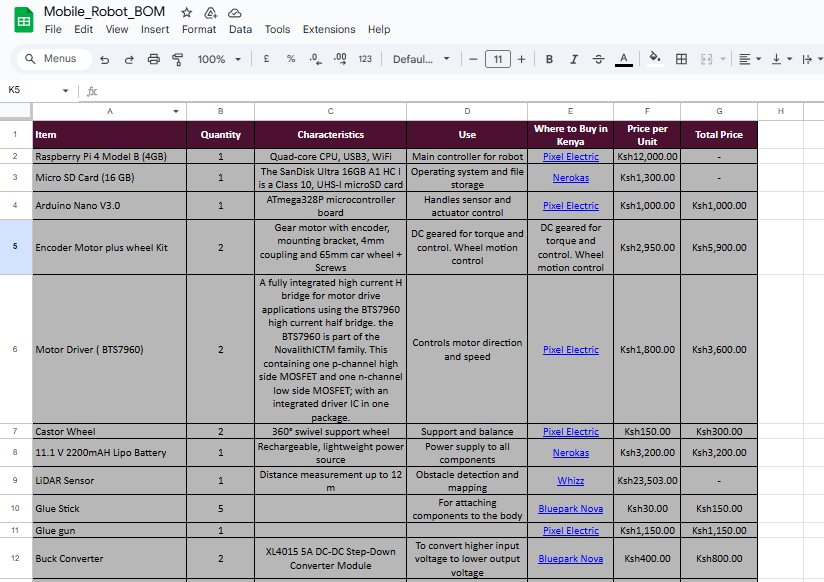This screenshot has width=824, height=582.
Task: Select the Castor Wheel cell
Action: (109, 432)
